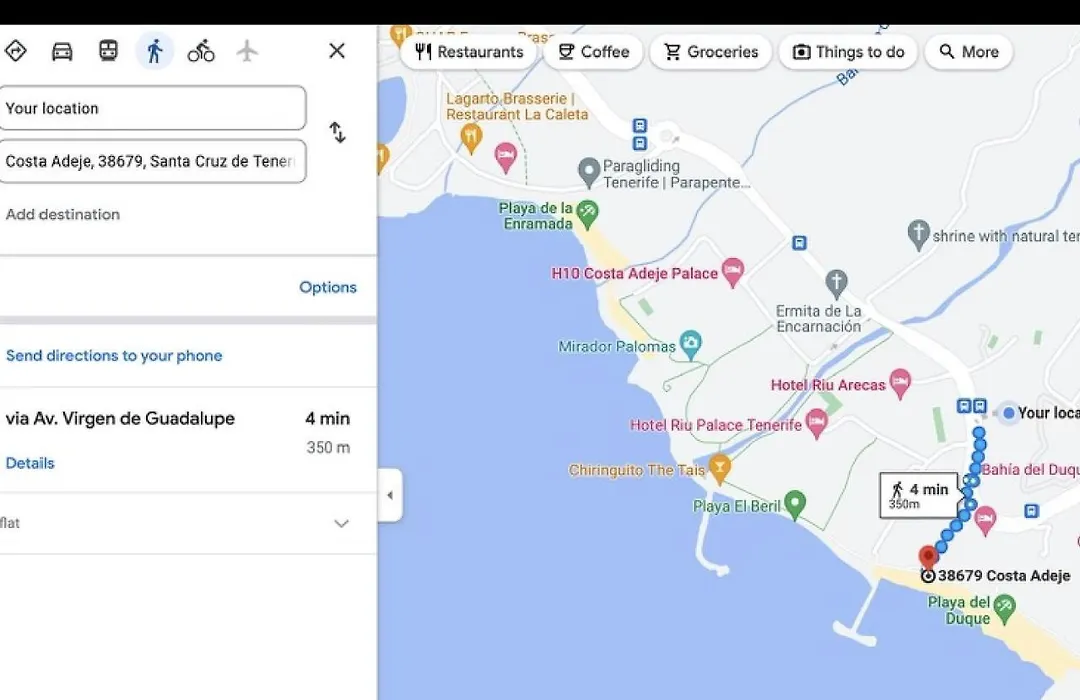Click the 38679 Costa Adeje map label
Image resolution: width=1080 pixels, height=700 pixels.
tap(1004, 576)
